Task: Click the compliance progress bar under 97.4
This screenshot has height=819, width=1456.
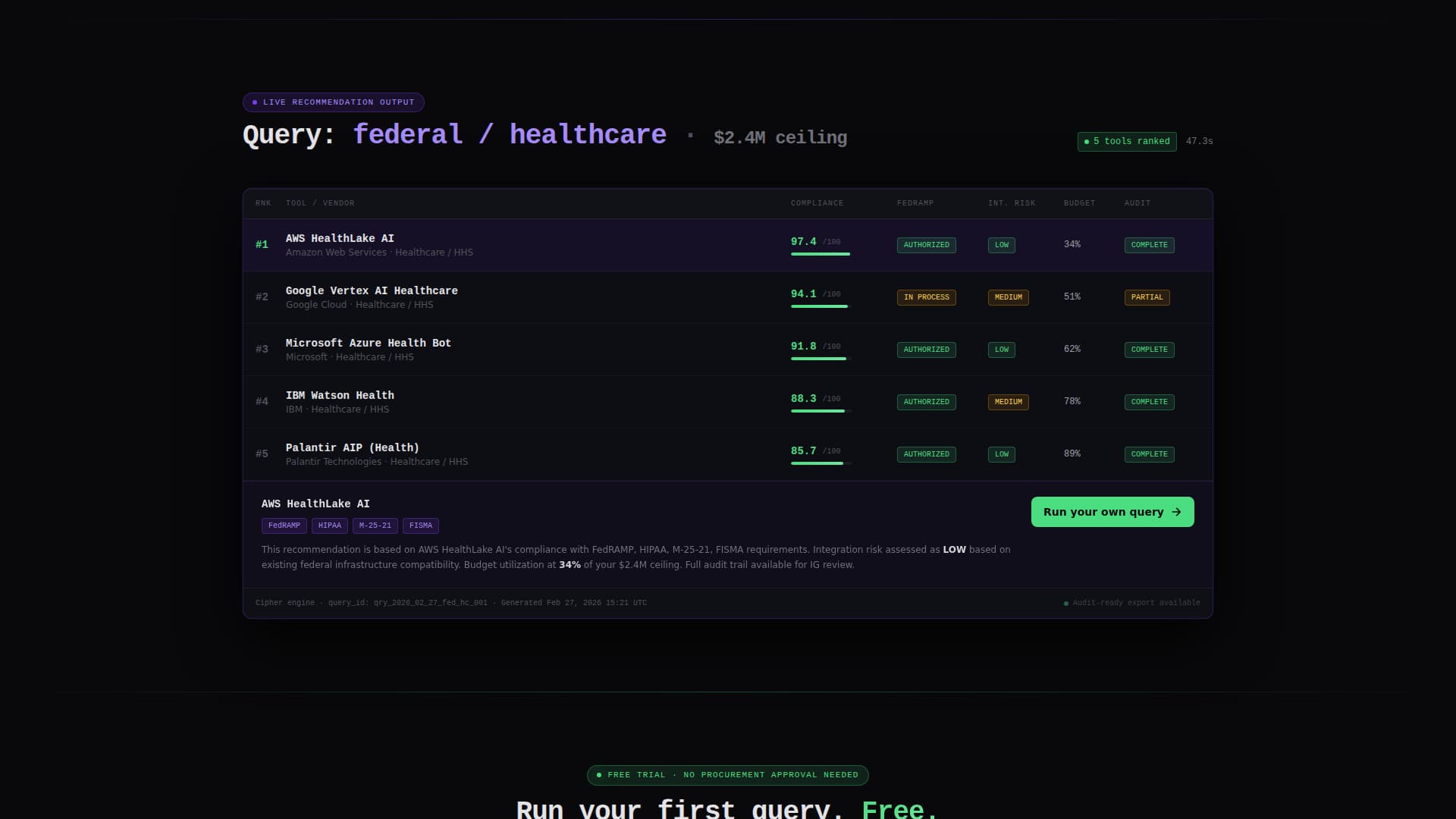Action: coord(821,254)
